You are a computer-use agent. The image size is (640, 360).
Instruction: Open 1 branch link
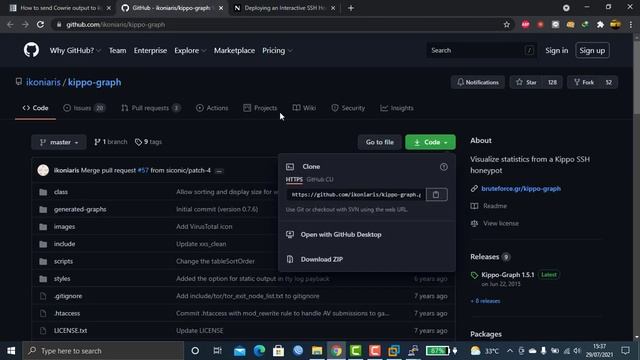pos(111,142)
